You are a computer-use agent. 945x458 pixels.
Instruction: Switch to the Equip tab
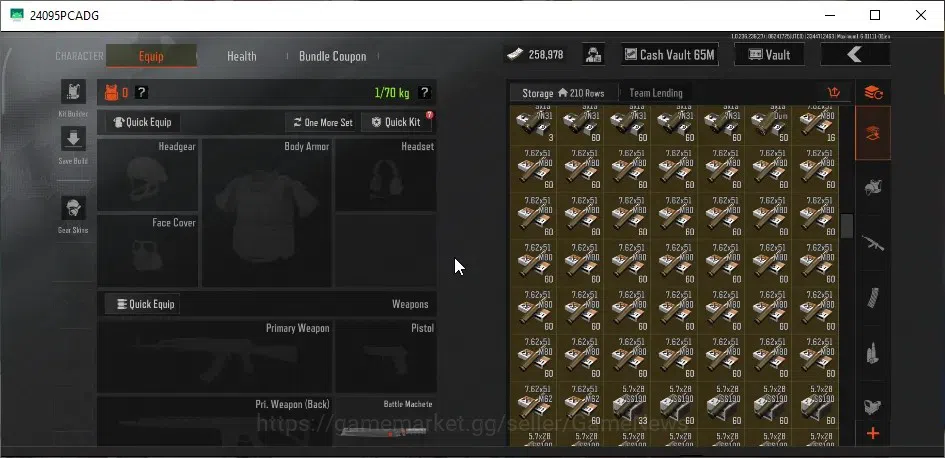tap(151, 56)
